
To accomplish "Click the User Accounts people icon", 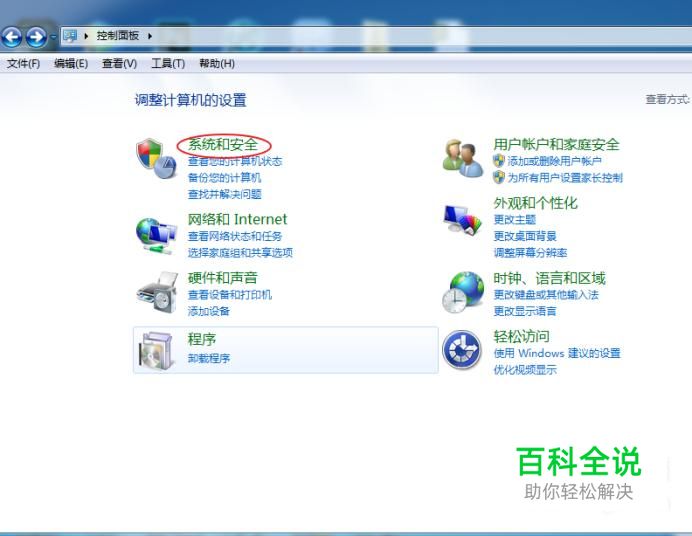I will (x=463, y=158).
